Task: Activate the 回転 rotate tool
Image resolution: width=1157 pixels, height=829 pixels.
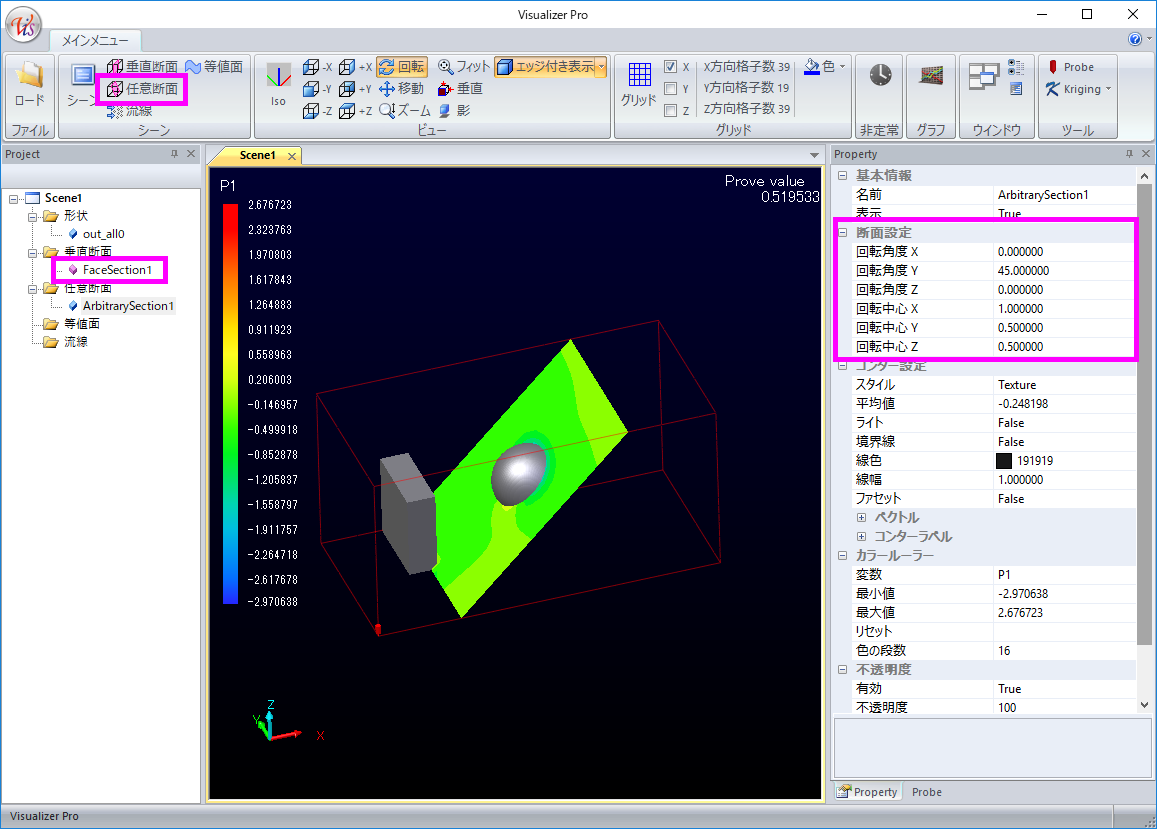Action: point(401,67)
